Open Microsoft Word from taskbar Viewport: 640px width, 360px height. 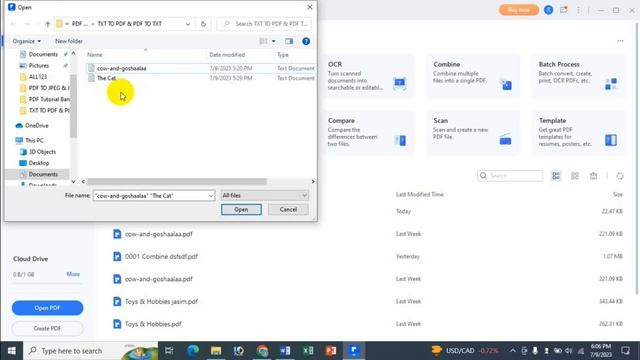tap(285, 351)
